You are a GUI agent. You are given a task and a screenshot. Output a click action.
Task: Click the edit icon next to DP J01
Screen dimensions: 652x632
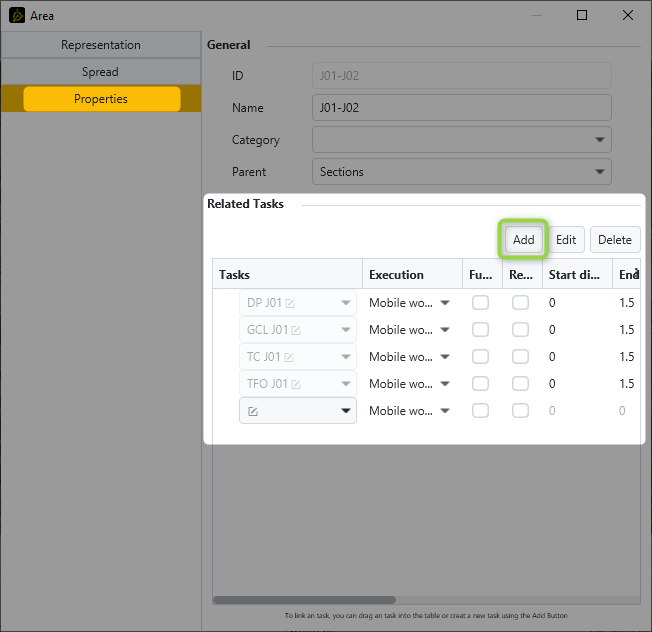point(290,303)
